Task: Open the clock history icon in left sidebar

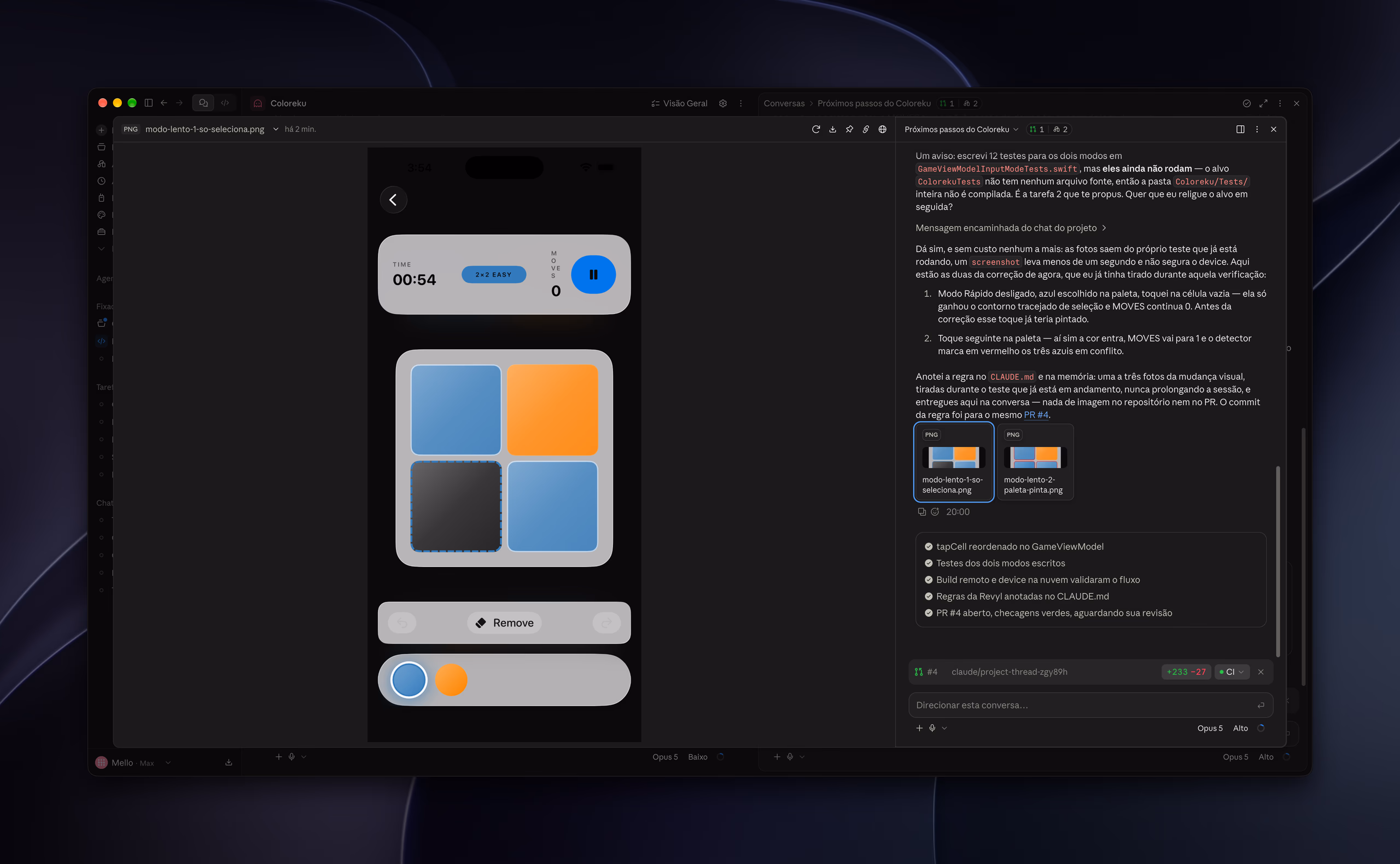Action: tap(101, 181)
